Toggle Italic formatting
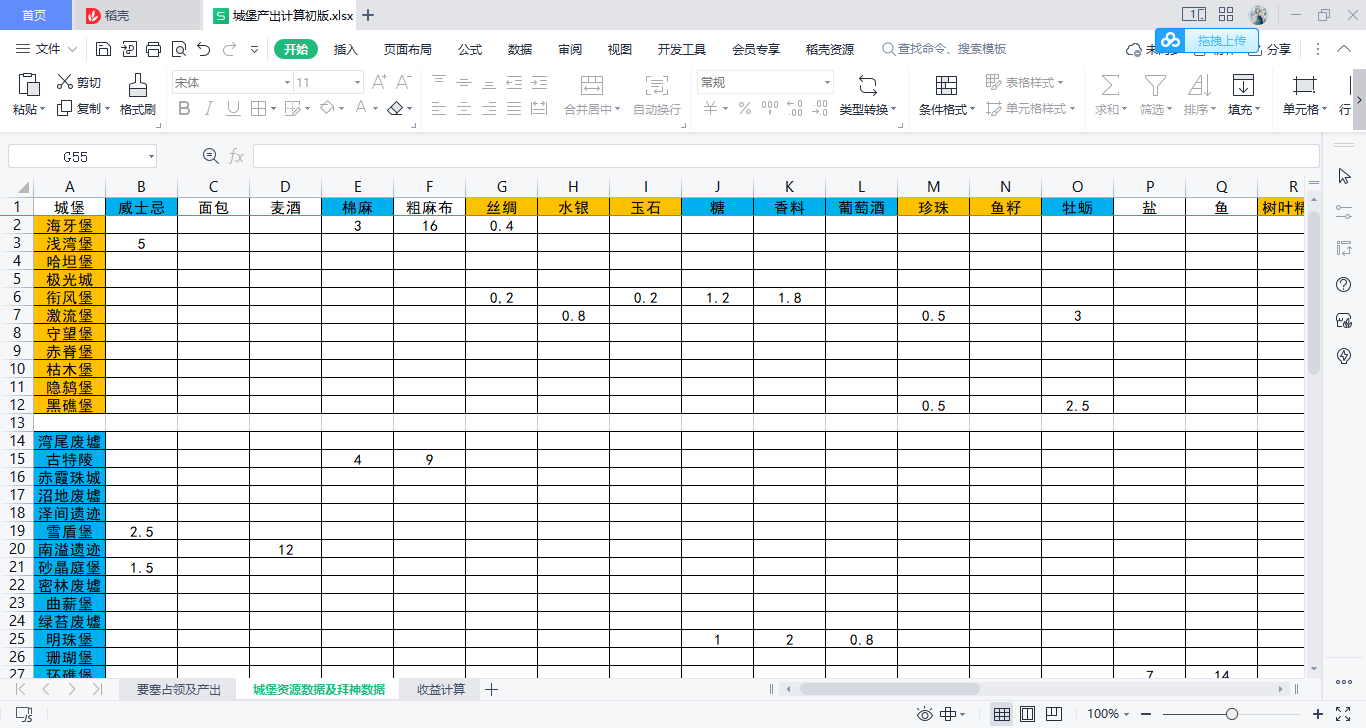Image resolution: width=1366 pixels, height=728 pixels. (209, 109)
